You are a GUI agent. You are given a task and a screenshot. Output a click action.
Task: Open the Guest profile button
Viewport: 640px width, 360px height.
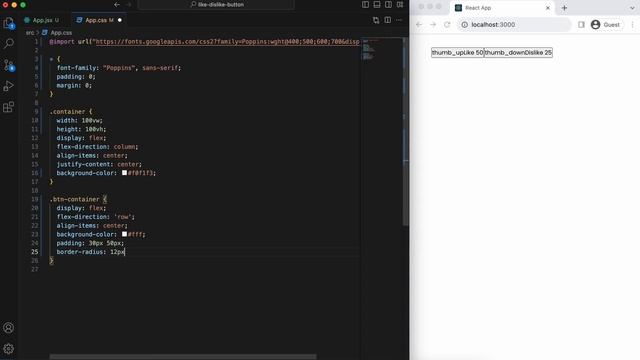(606, 24)
